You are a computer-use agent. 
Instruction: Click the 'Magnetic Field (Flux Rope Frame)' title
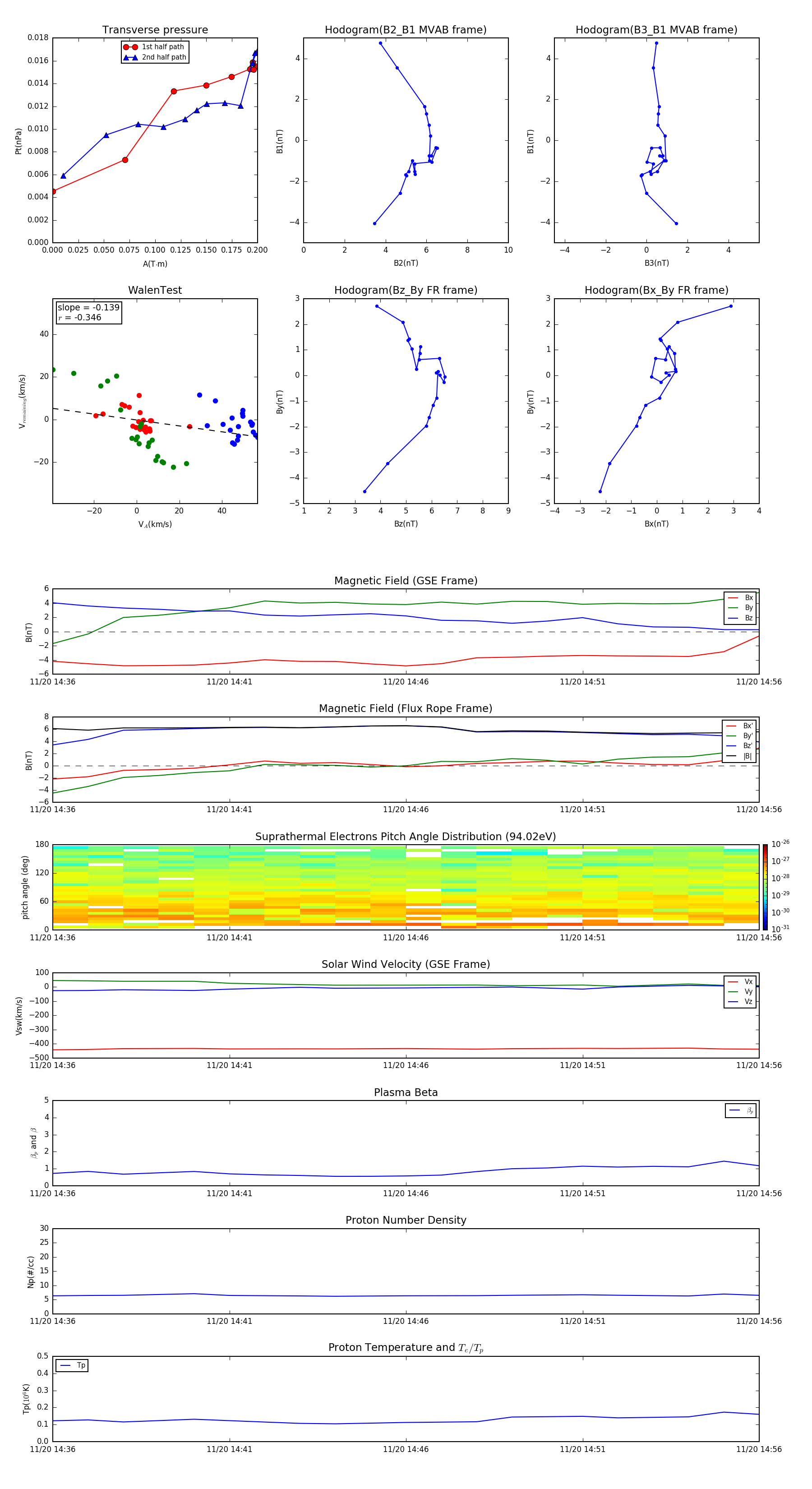(406, 709)
